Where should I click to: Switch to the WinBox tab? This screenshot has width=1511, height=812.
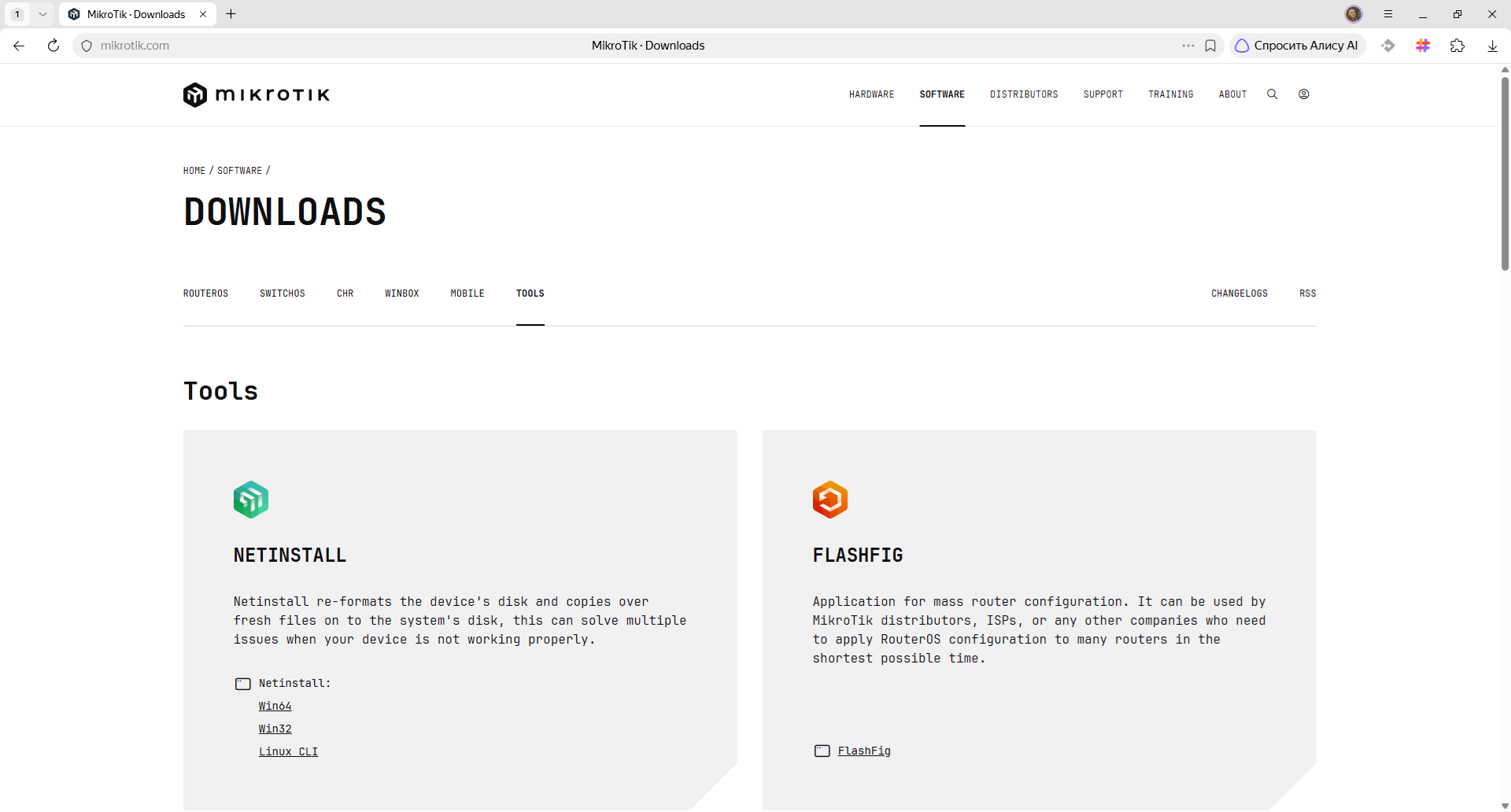(402, 293)
